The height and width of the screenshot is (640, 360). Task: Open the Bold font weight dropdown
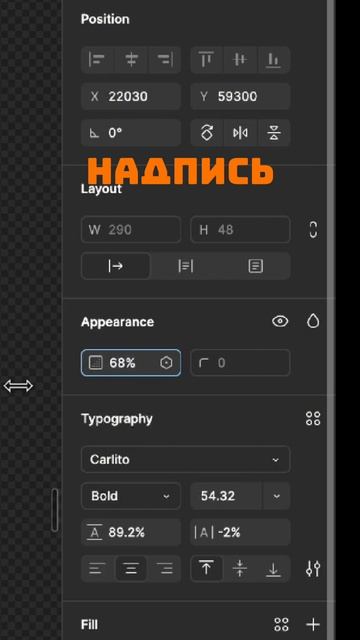[x=131, y=496]
